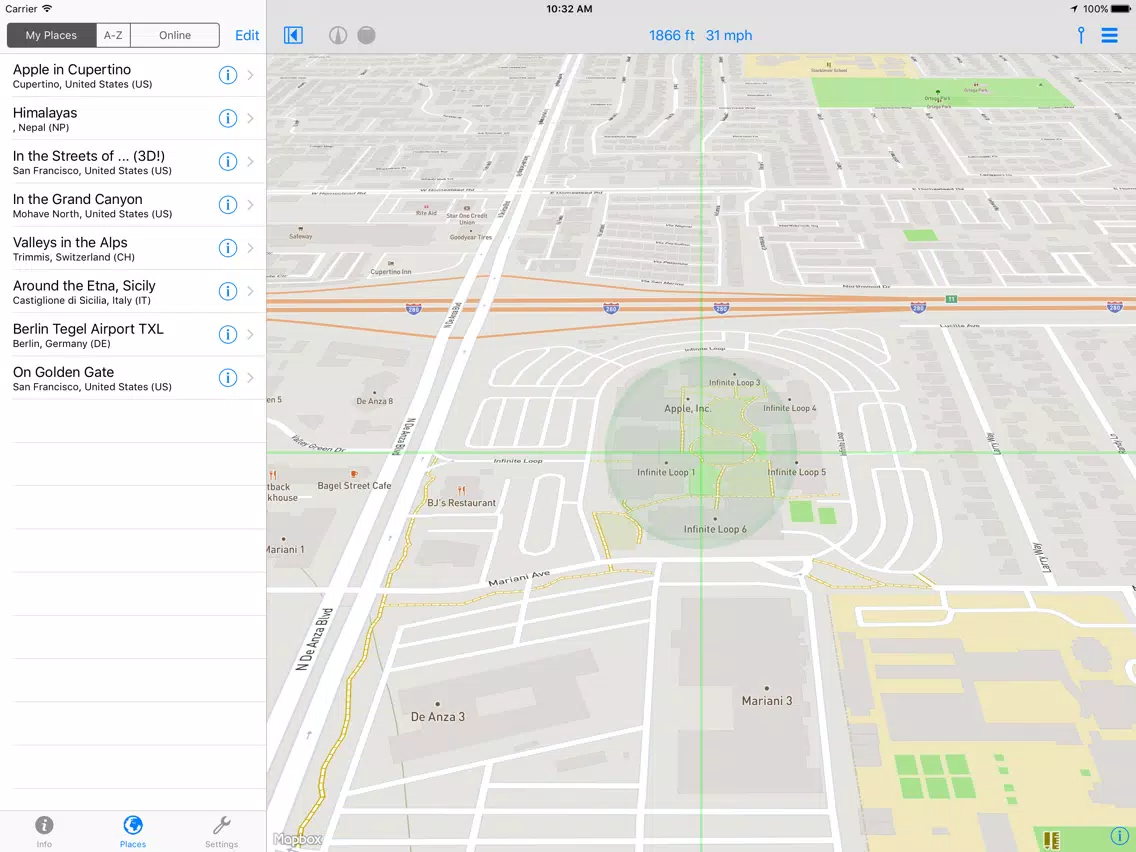Open the Info tab
The image size is (1136, 852).
(x=44, y=831)
